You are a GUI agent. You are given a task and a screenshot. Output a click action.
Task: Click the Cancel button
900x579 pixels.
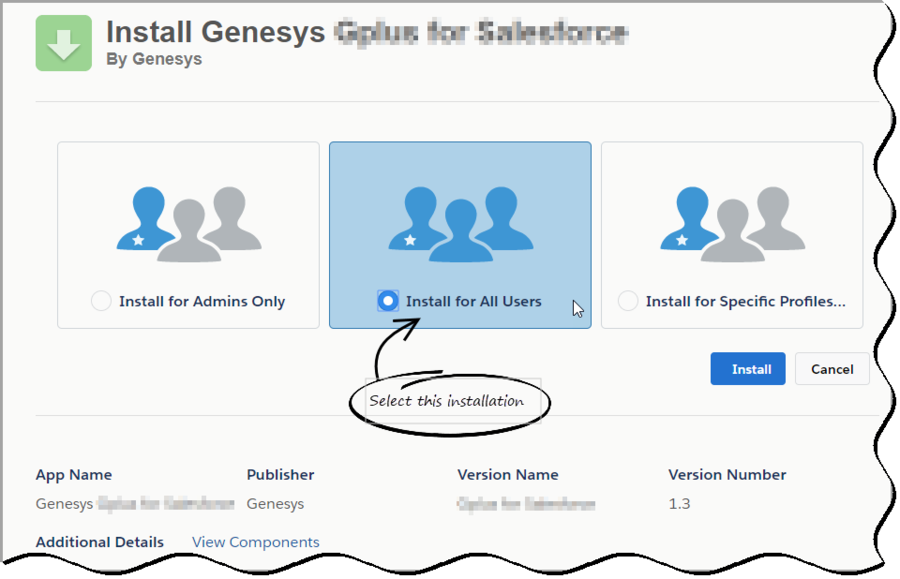tap(832, 368)
